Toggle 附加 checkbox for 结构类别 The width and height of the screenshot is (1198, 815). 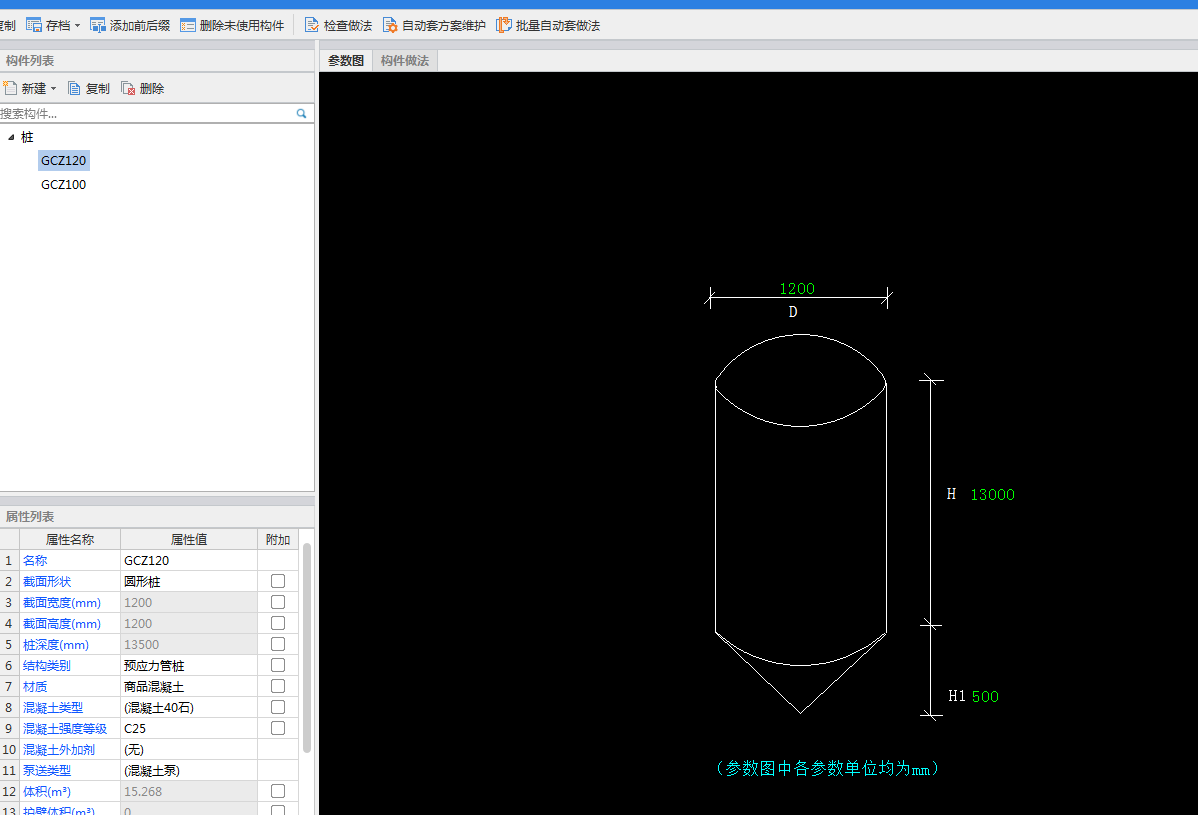[278, 665]
